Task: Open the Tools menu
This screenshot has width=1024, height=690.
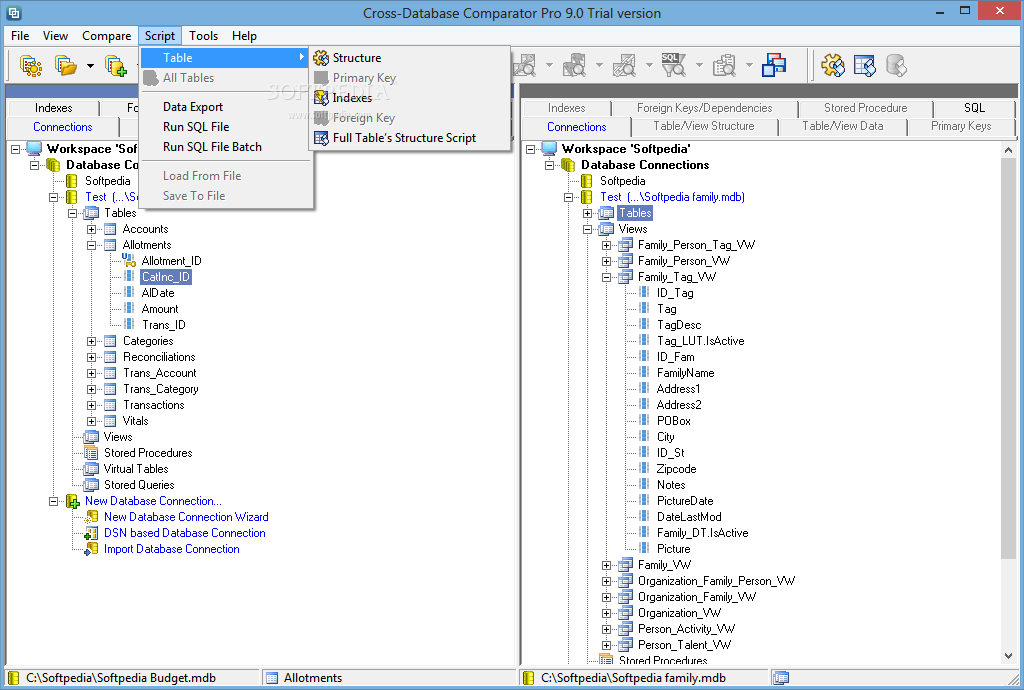Action: [203, 36]
